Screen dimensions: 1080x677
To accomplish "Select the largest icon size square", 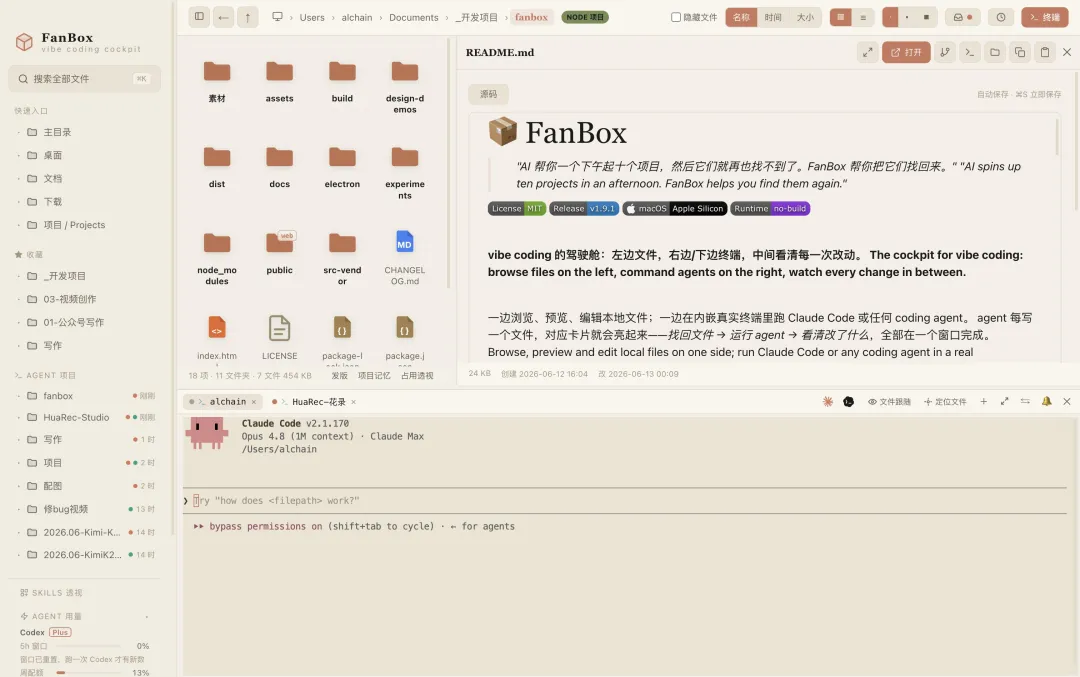I will pyautogui.click(x=926, y=17).
